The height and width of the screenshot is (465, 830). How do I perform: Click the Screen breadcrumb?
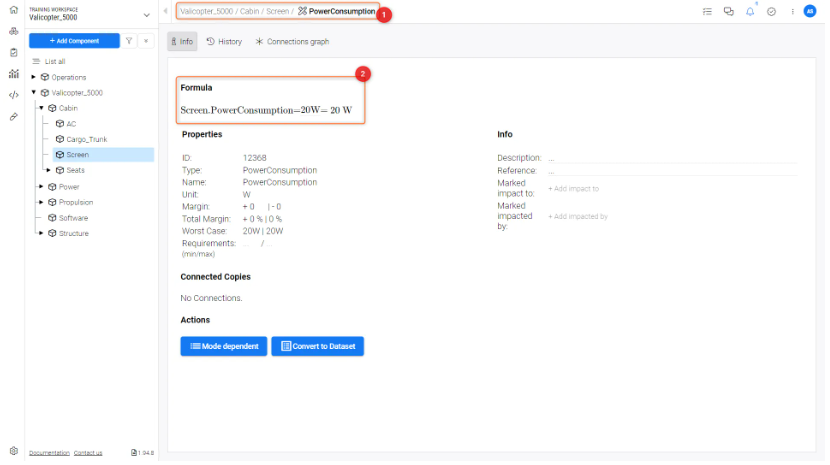click(x=279, y=11)
